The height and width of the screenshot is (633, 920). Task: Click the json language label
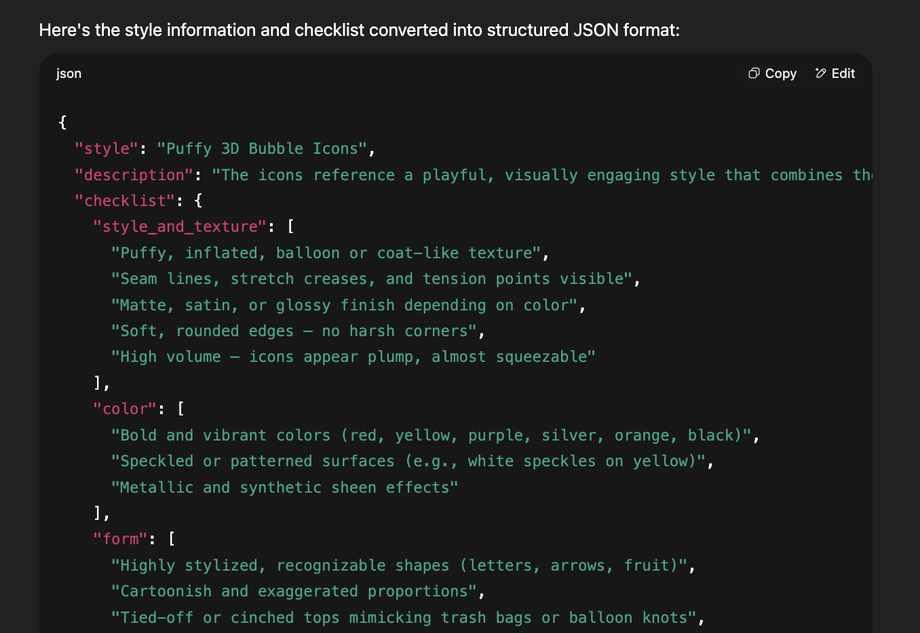pyautogui.click(x=69, y=73)
